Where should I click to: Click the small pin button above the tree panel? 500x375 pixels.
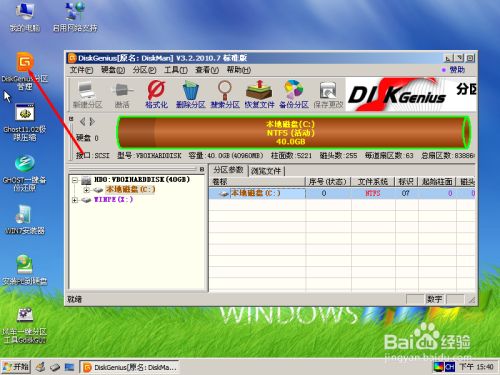tap(202, 169)
